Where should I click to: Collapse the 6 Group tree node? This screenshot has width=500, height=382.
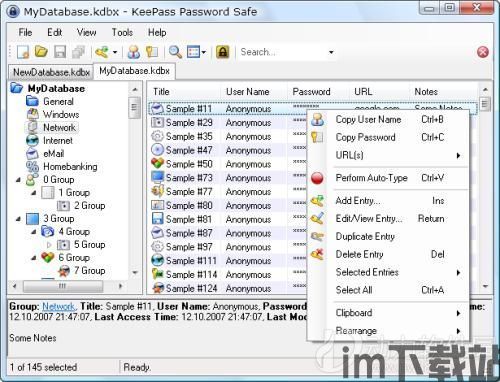tap(34, 258)
